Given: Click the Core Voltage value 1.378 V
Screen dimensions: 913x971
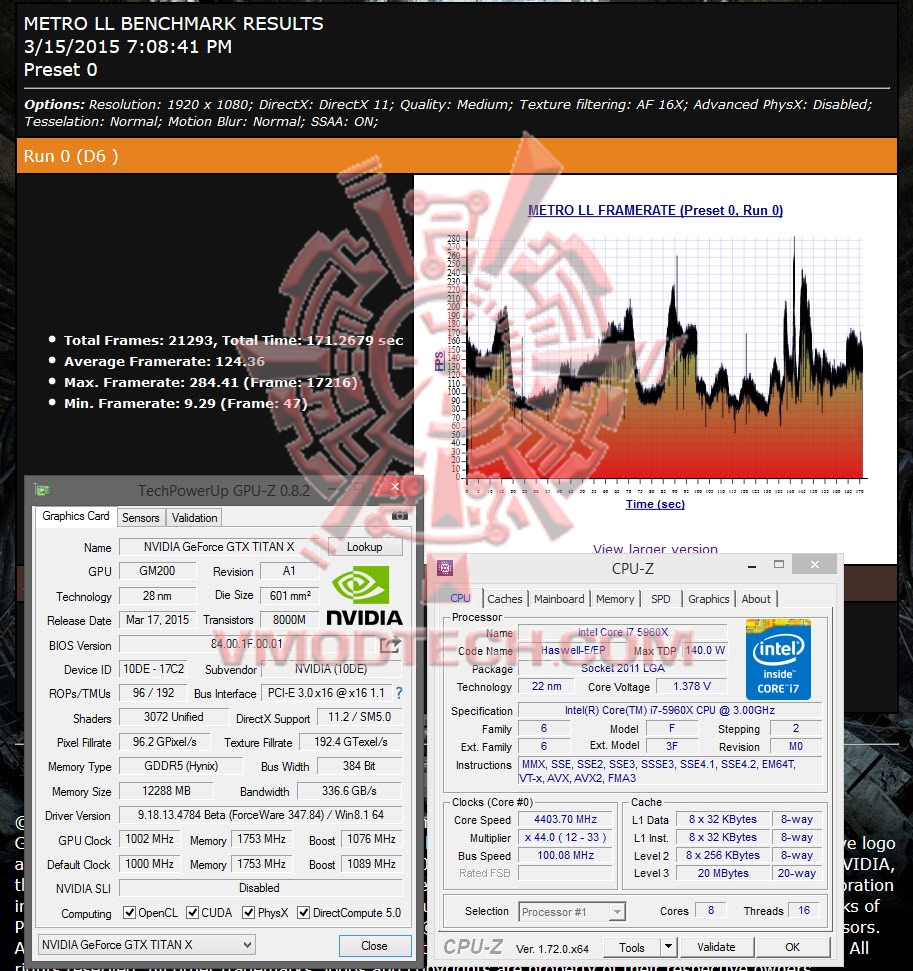Looking at the screenshot, I should 692,686.
